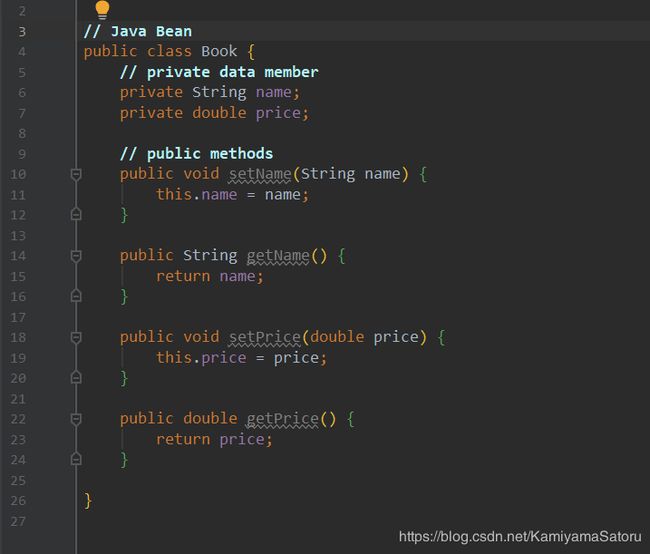
Task: Click the getName method name
Action: tap(278, 256)
